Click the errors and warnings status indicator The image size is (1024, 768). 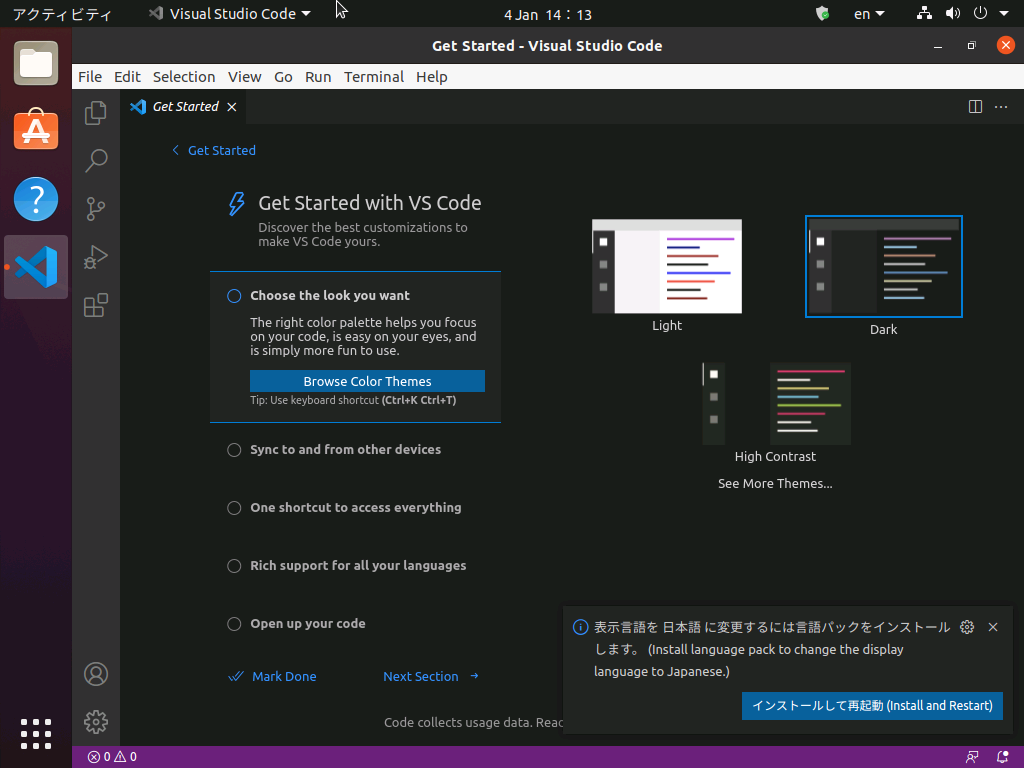coord(112,757)
